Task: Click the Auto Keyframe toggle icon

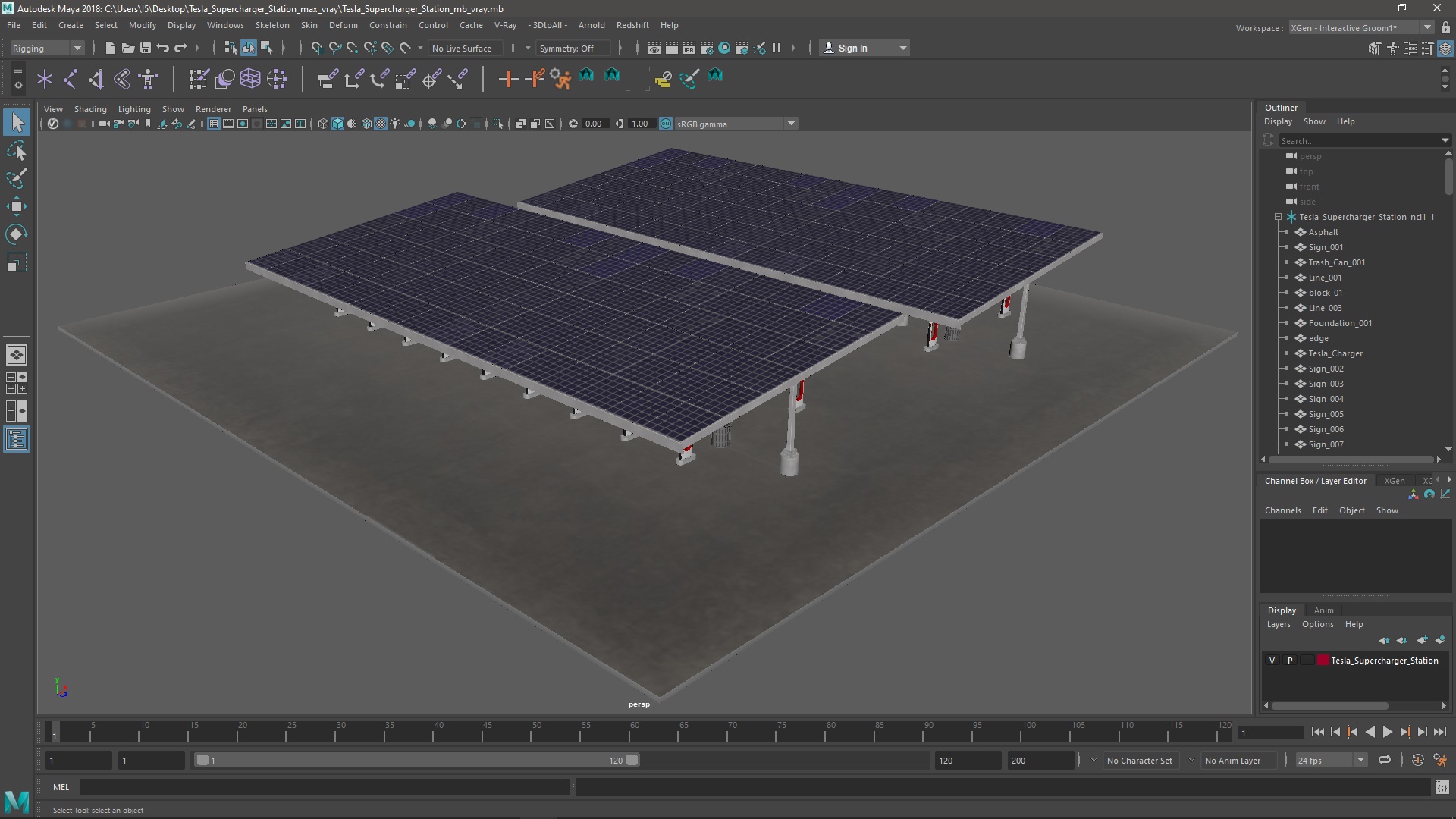Action: click(x=1418, y=760)
